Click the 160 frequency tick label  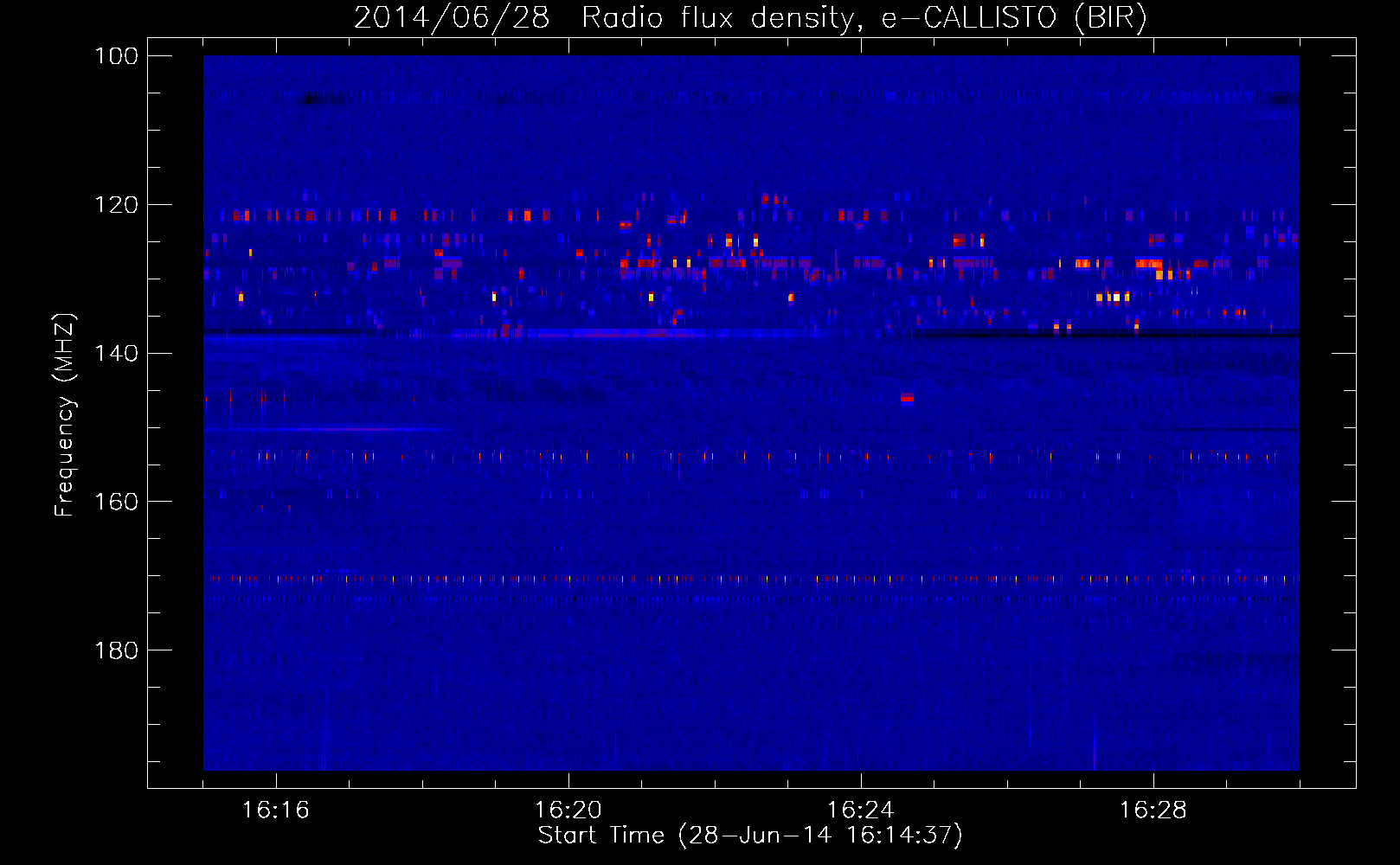[116, 502]
